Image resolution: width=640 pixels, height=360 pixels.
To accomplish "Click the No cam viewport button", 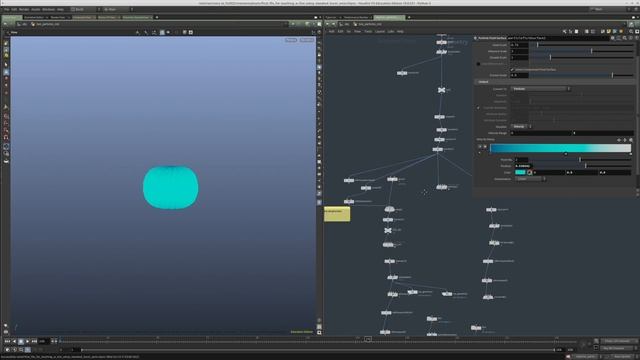I will click(x=307, y=40).
